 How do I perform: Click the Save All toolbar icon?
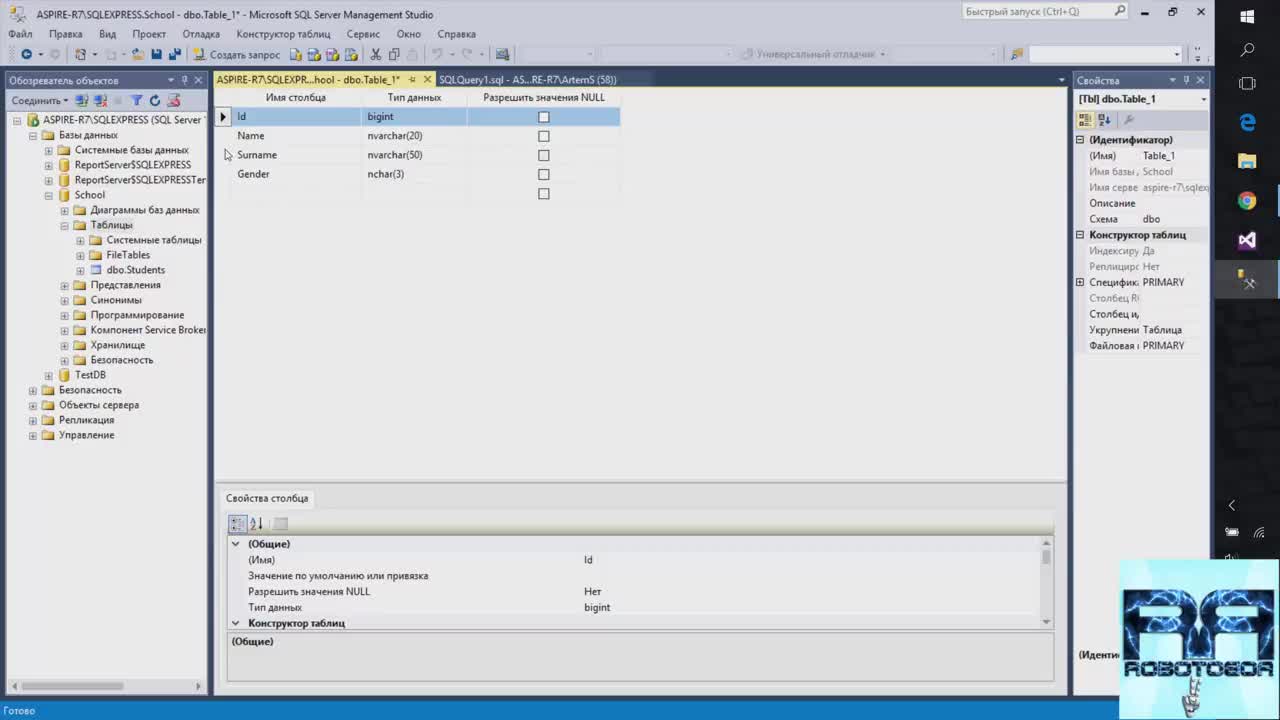click(174, 54)
